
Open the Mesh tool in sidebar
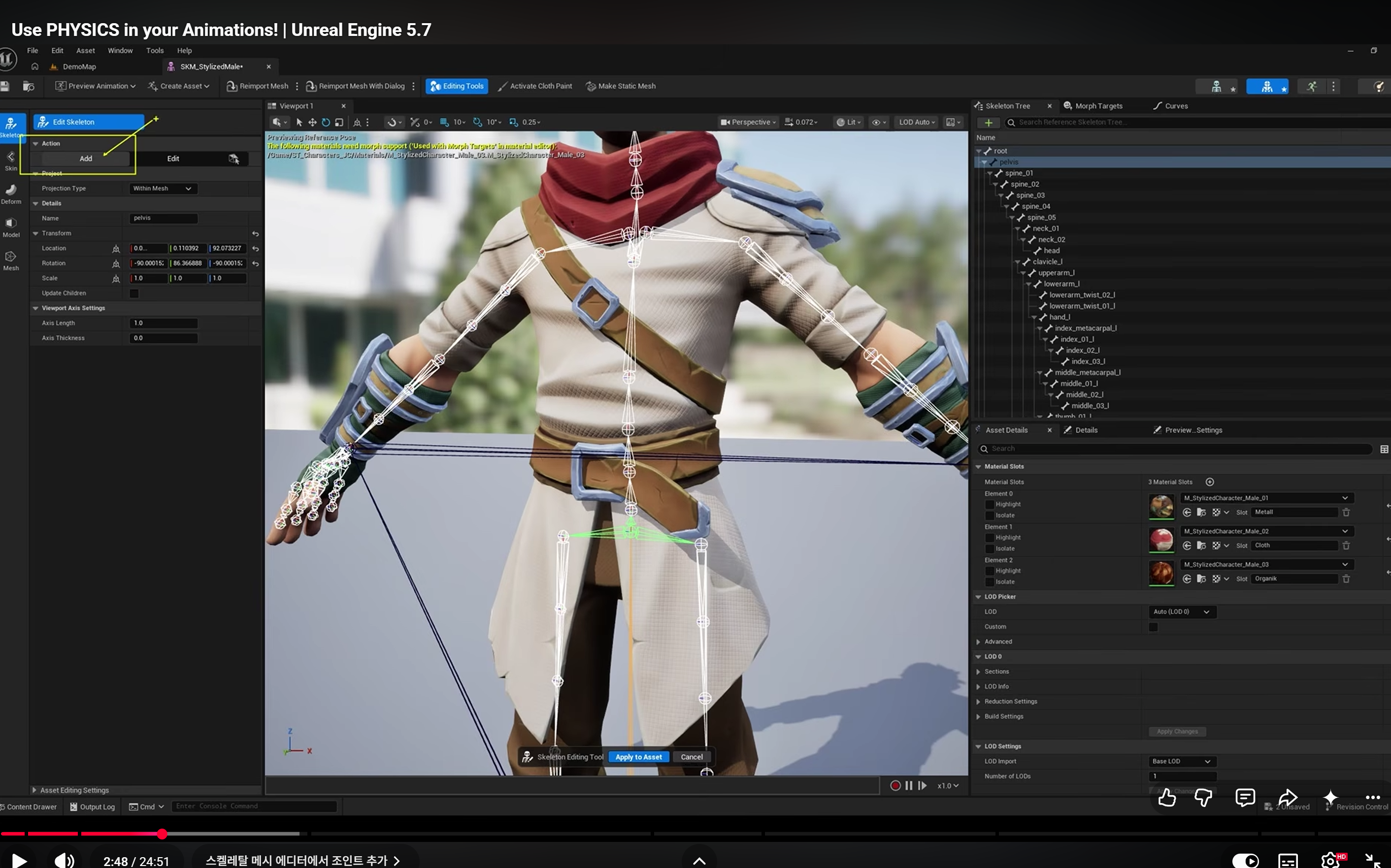[11, 260]
